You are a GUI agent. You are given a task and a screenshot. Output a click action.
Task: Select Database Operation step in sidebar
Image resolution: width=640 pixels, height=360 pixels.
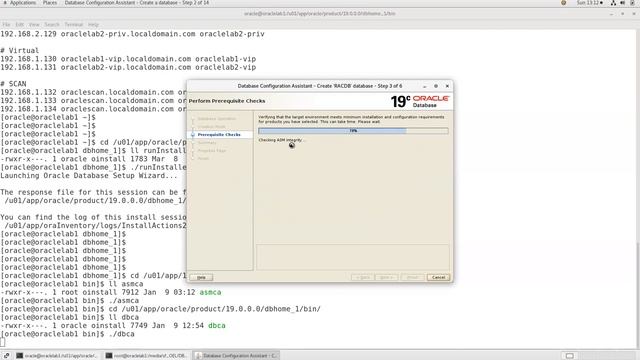pyautogui.click(x=216, y=119)
